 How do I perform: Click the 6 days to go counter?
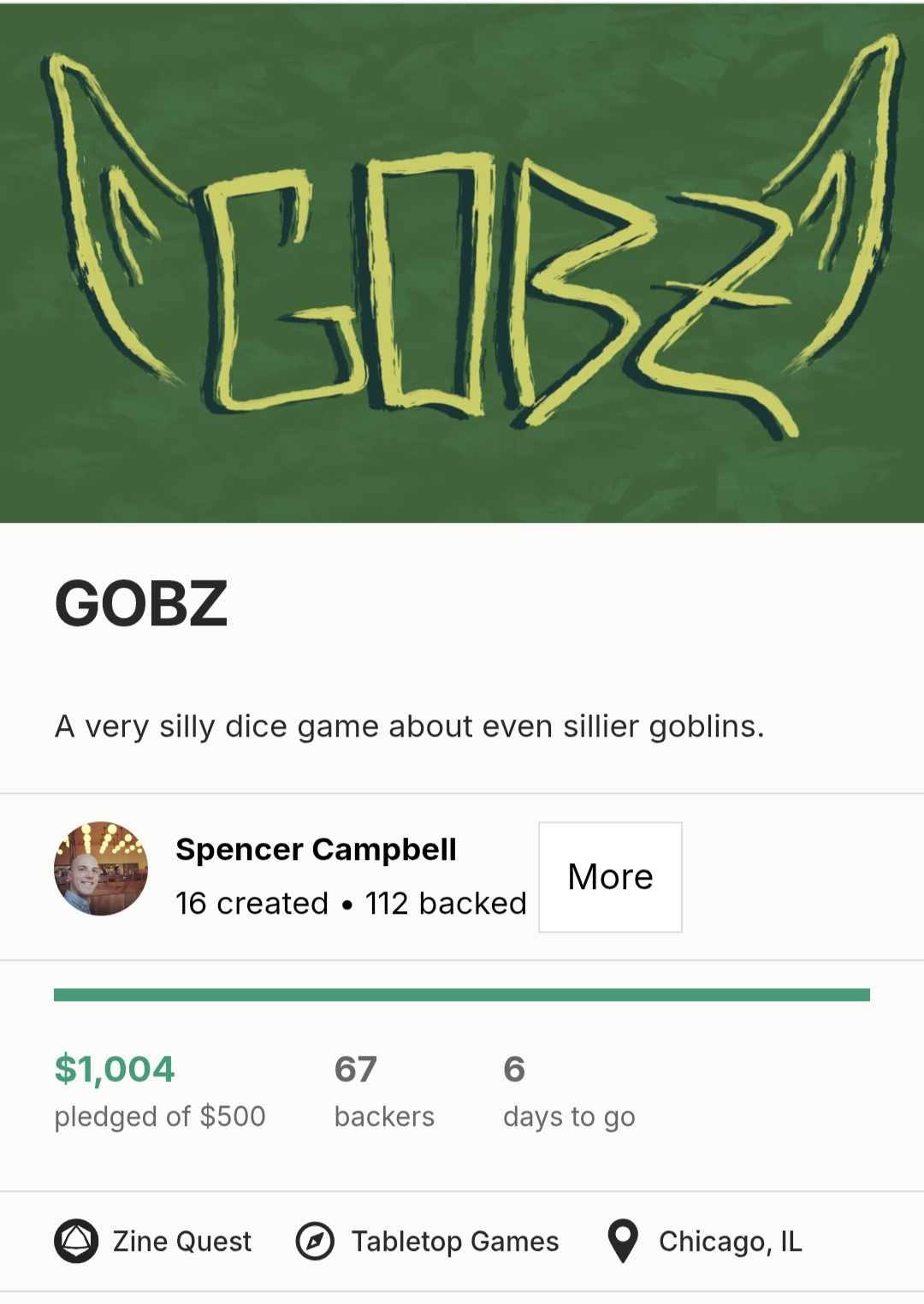coord(514,1069)
